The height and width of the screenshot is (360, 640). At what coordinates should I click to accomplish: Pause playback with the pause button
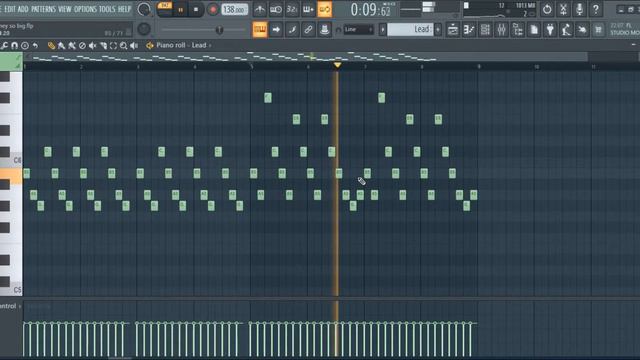point(180,9)
